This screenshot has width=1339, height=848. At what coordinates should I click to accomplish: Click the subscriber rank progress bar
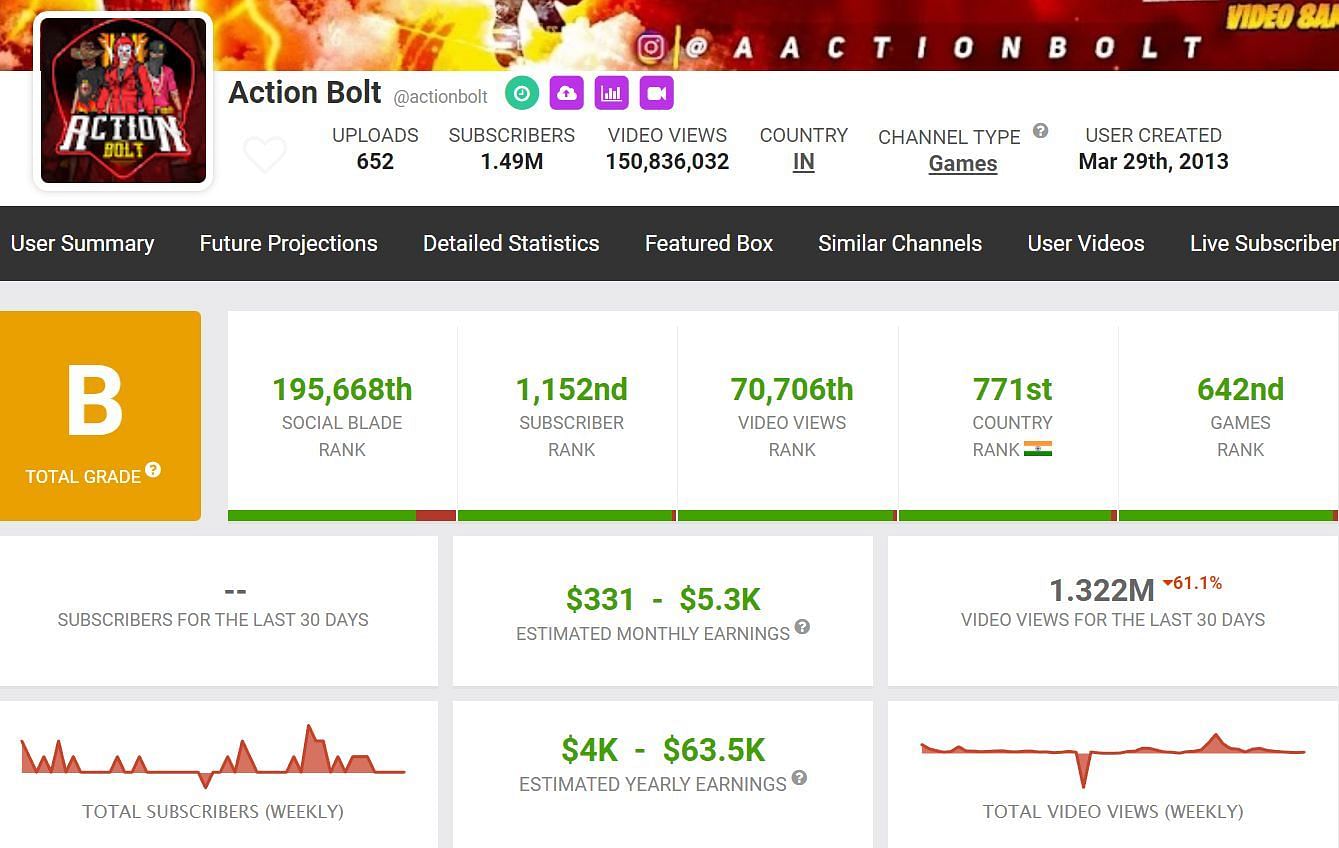tap(567, 516)
